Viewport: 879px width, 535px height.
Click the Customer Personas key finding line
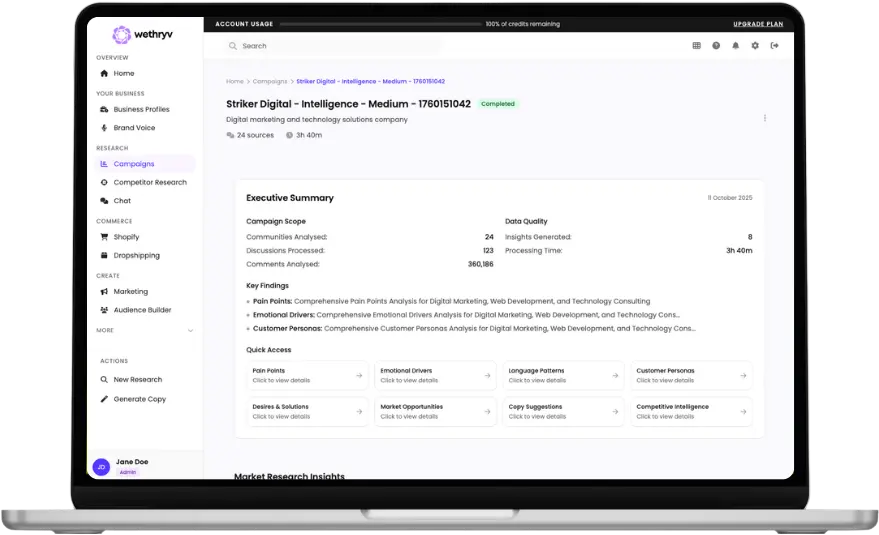pyautogui.click(x=471, y=329)
